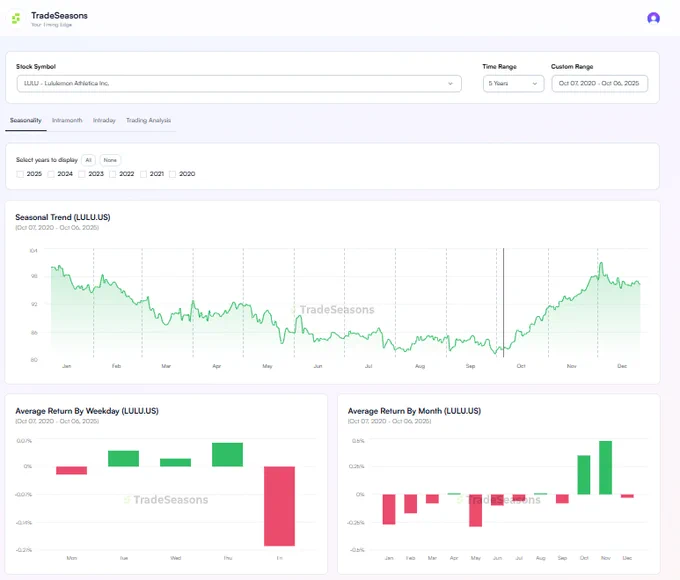Click the Dec label on Seasonal Trend axis

(x=622, y=366)
